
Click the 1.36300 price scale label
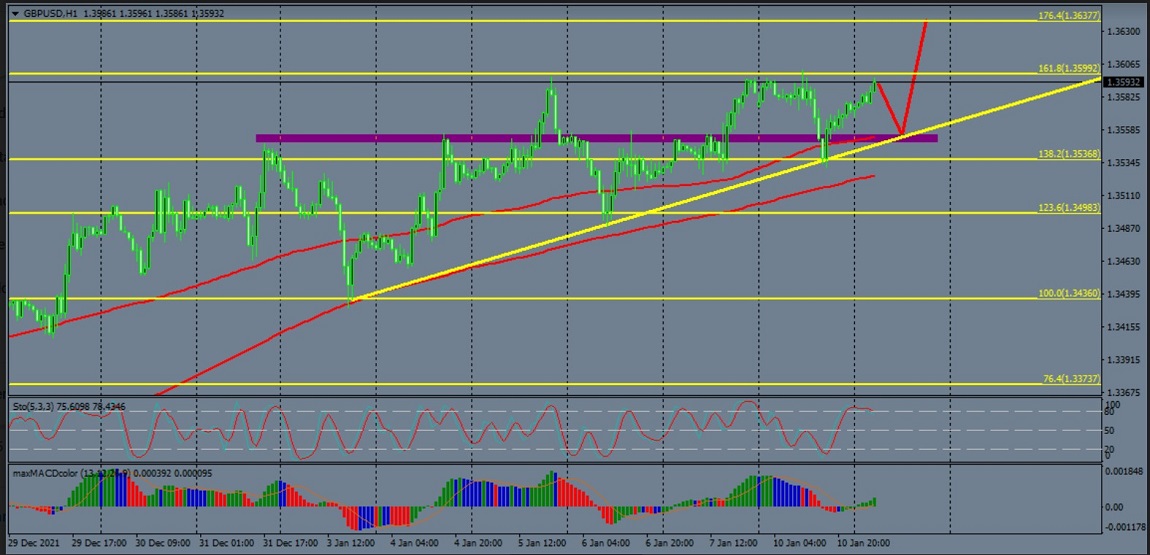coord(1124,33)
